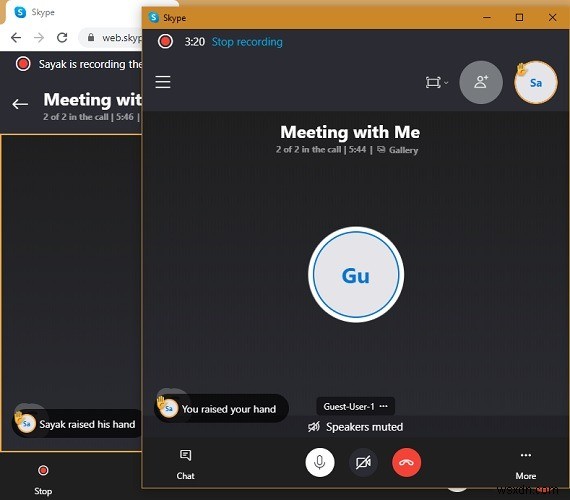End the call with red hang-up button

[406, 463]
